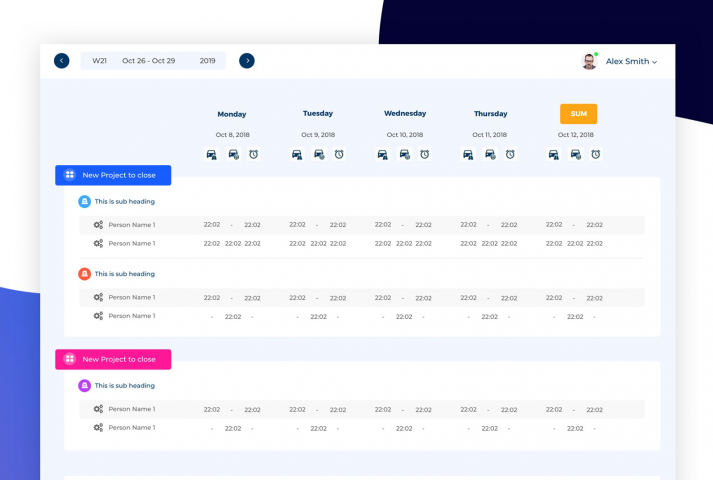Screen dimensions: 713x480
Task: Click Wednesday's car with alert badge icon
Action: (x=383, y=155)
